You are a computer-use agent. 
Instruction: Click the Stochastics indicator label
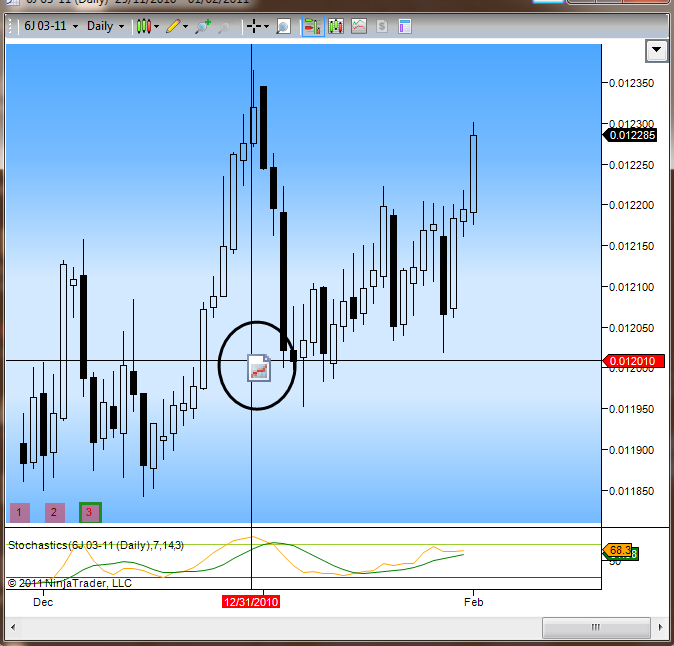coord(96,545)
